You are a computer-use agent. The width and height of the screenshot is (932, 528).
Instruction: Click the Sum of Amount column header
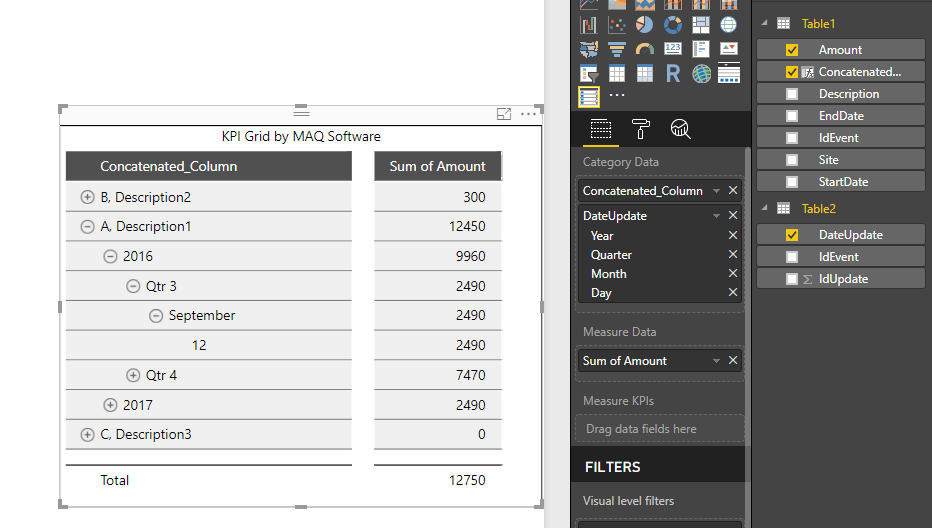[438, 166]
